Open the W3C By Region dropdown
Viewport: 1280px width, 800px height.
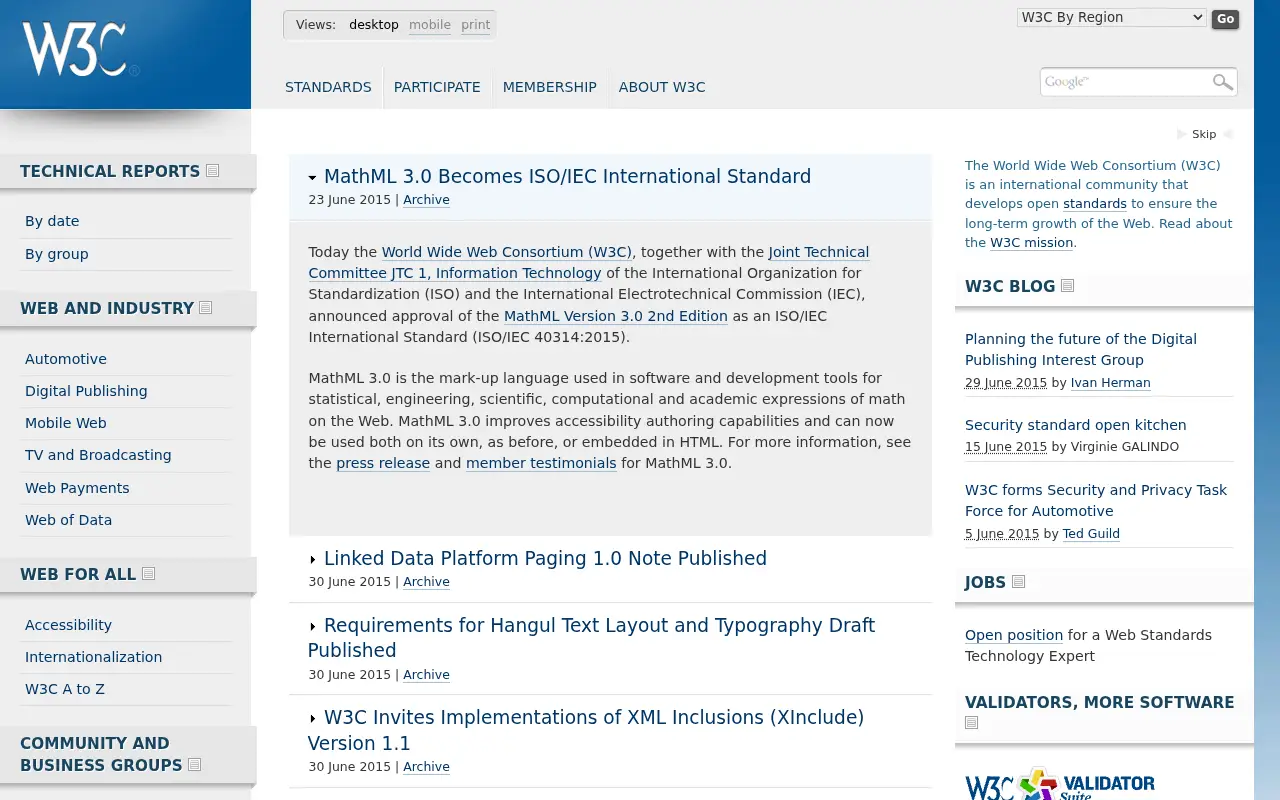click(x=1112, y=17)
